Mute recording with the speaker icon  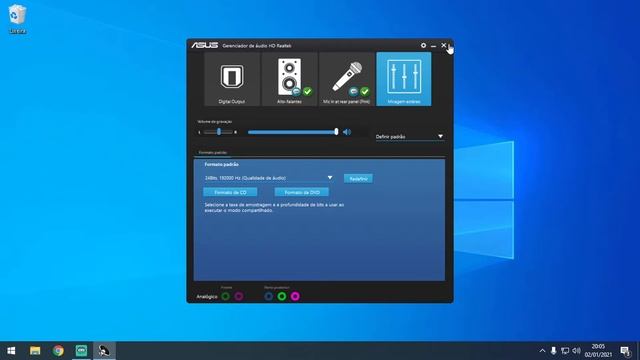pos(347,132)
